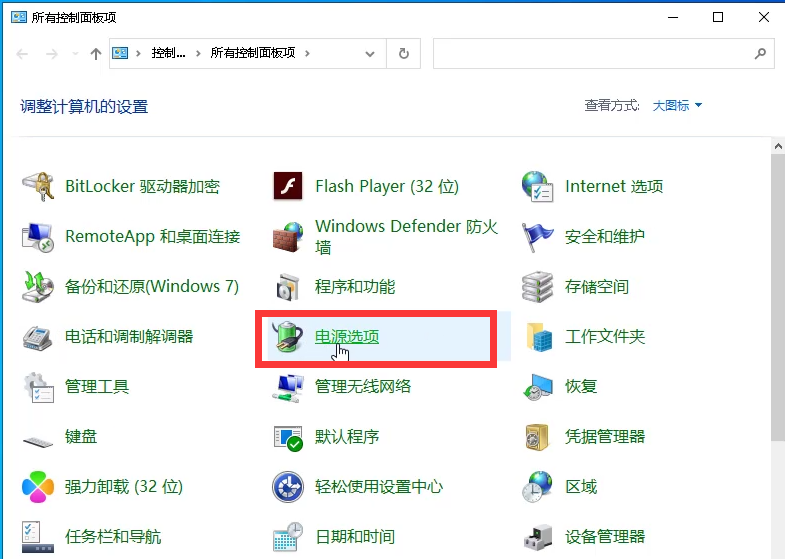The height and width of the screenshot is (559, 785).
Task: Open Flash Player (32 位) icon
Action: pyautogui.click(x=288, y=187)
